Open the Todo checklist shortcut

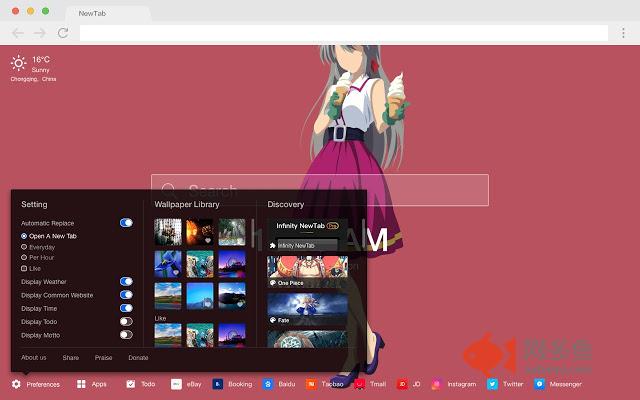131,384
